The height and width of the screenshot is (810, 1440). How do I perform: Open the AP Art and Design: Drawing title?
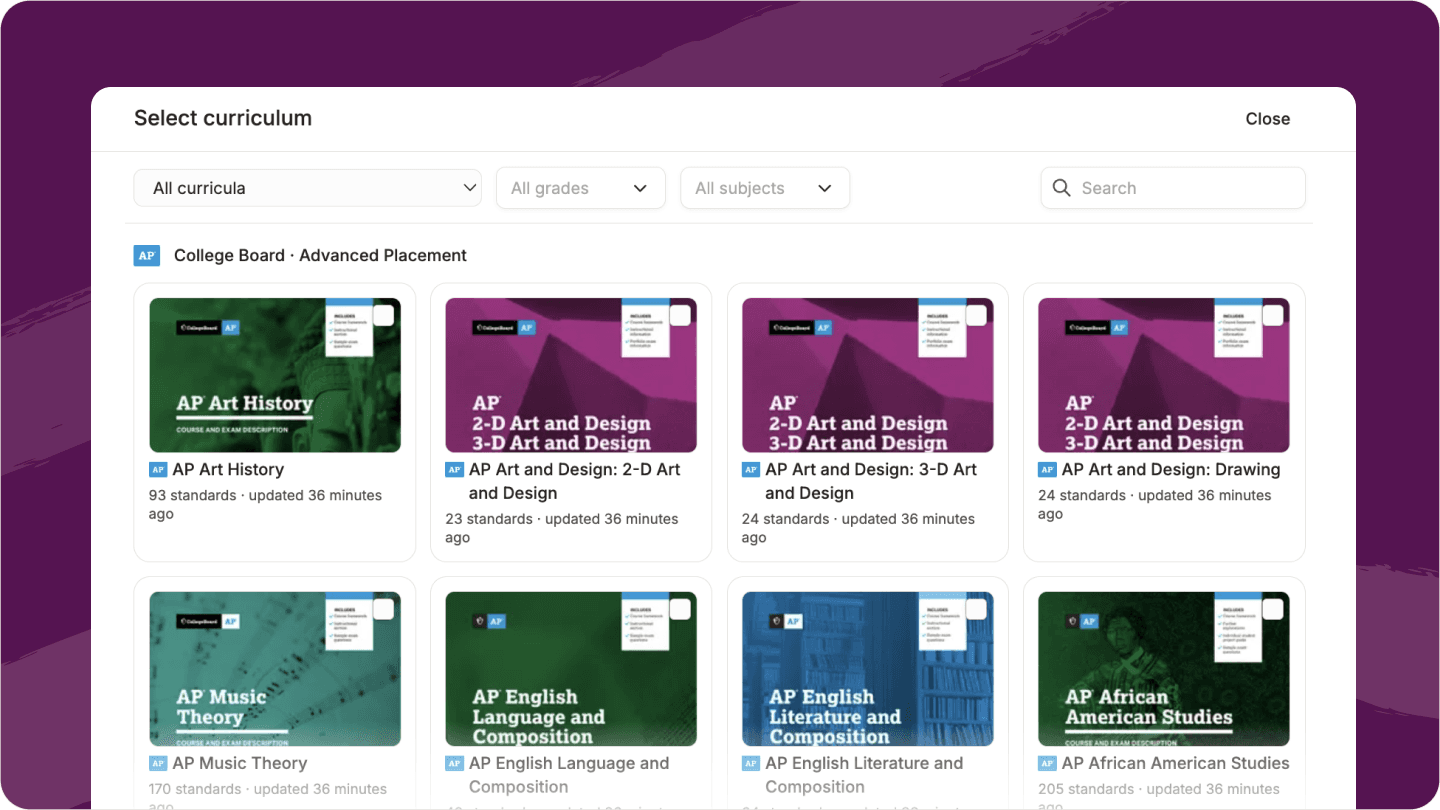click(x=1171, y=469)
